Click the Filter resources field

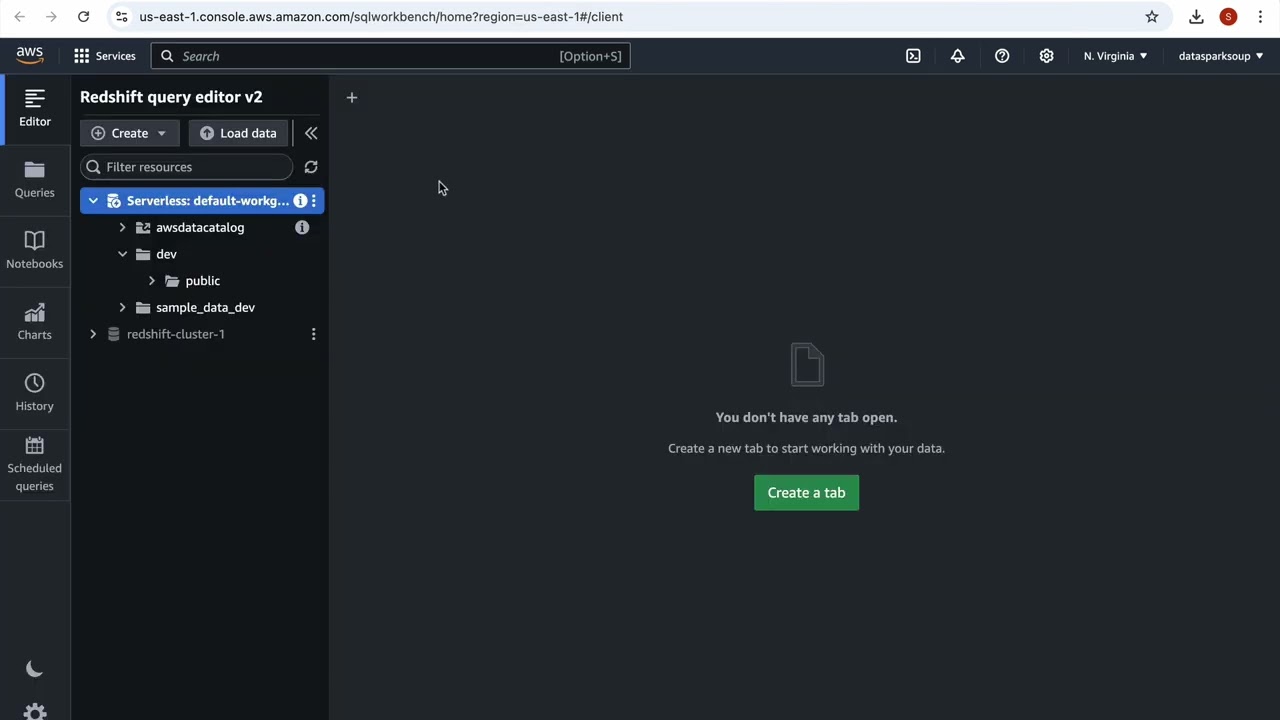[187, 167]
